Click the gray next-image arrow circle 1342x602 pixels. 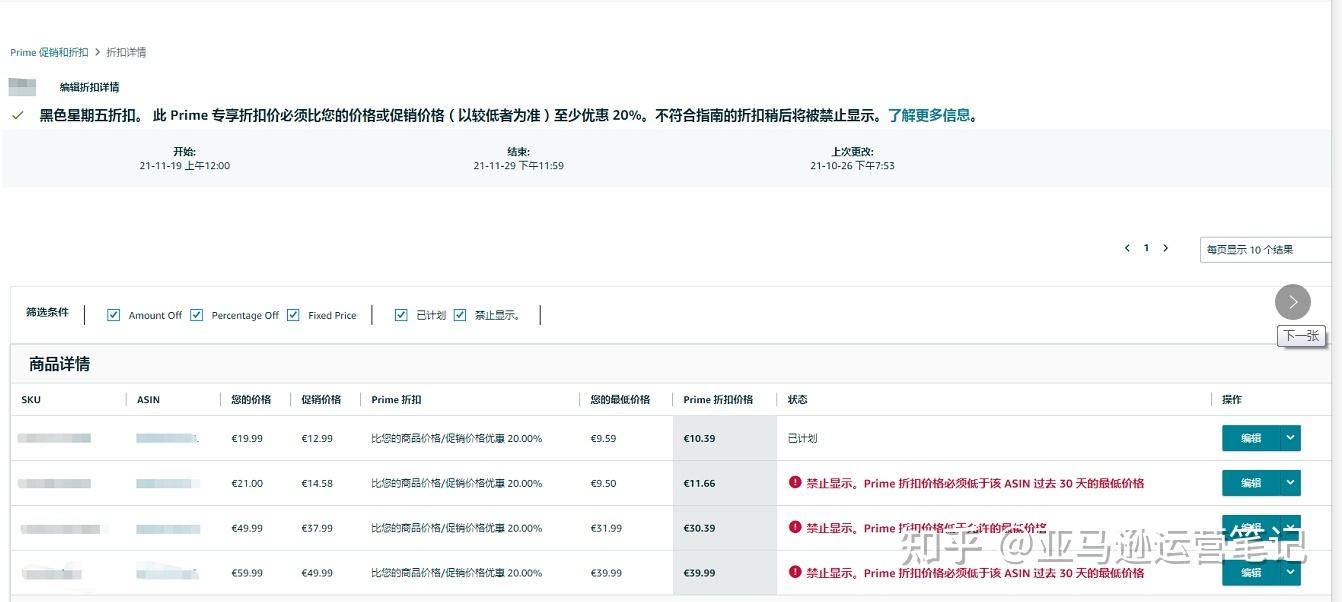(1292, 302)
